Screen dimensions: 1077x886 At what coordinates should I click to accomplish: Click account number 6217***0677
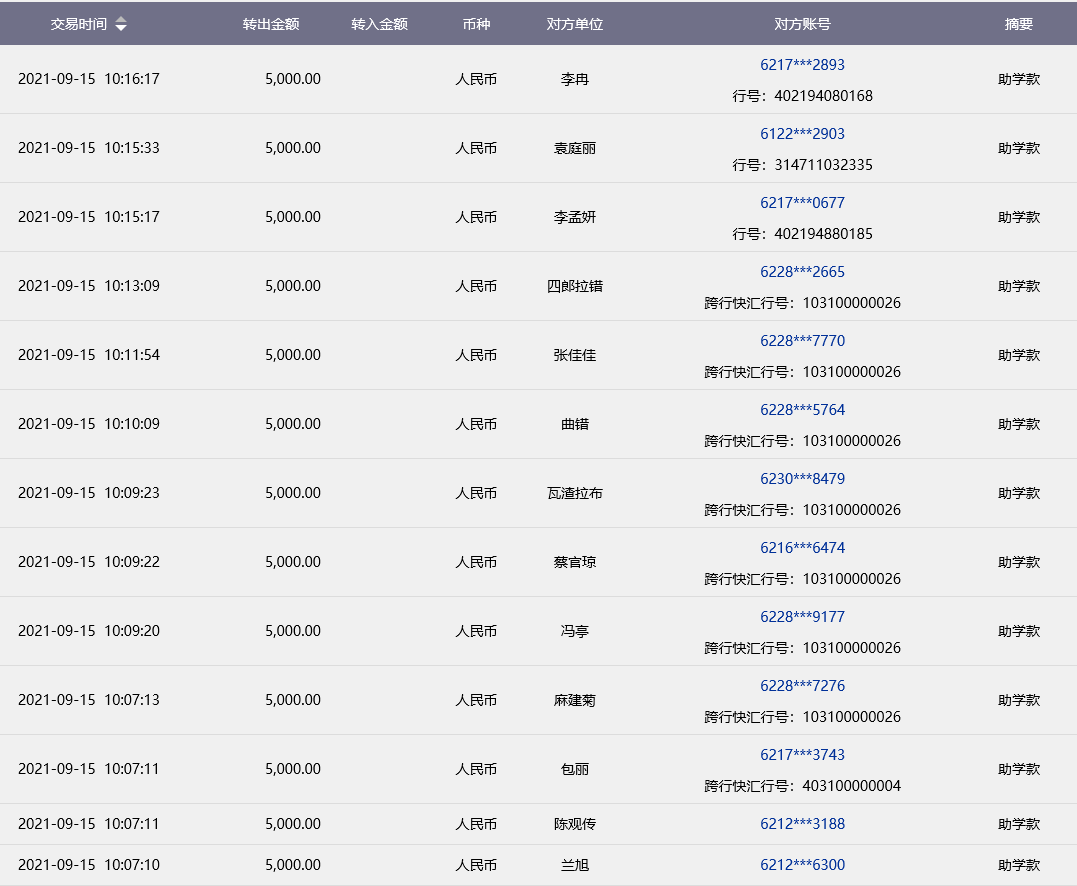point(802,203)
